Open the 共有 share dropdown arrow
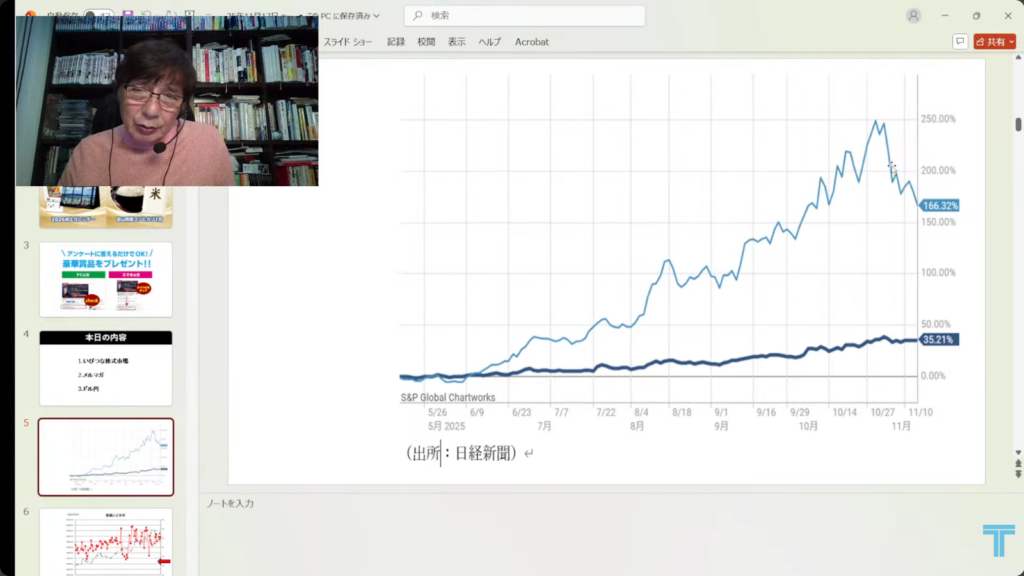Viewport: 1024px width, 576px height. 1010,42
